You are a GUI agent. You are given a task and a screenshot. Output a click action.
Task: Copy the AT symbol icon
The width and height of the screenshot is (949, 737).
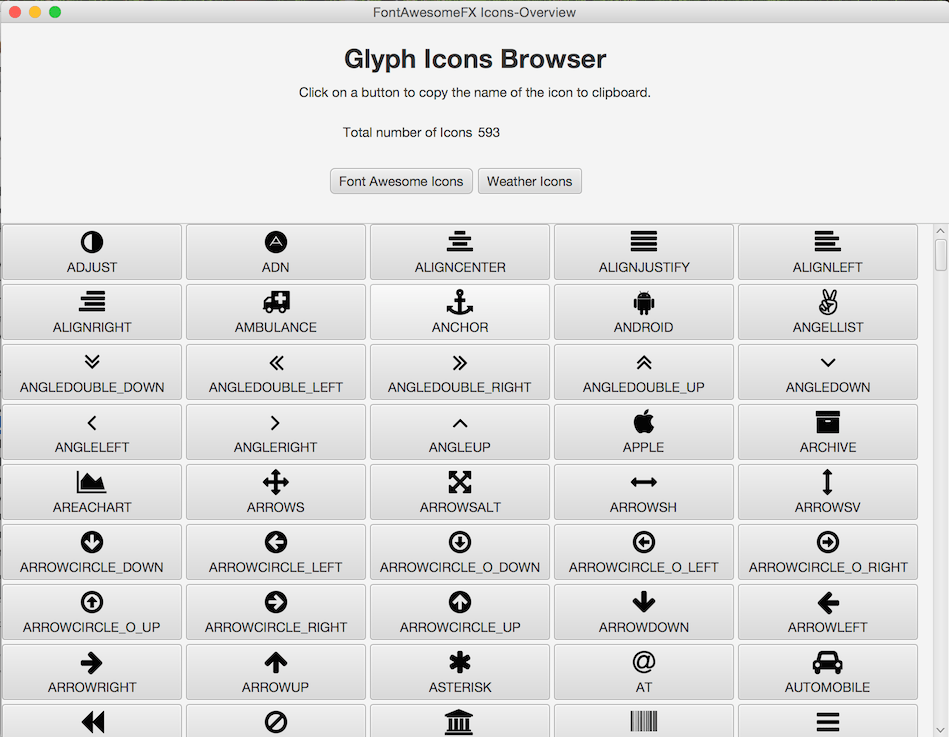point(644,672)
